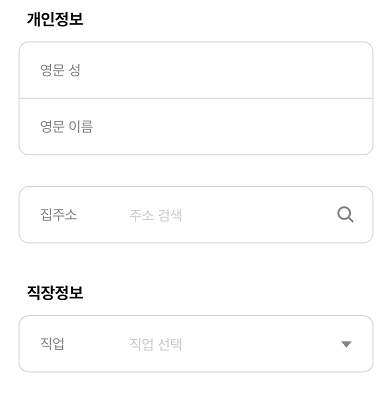Click the 검색 word in address placeholder
The width and height of the screenshot is (382, 394).
(x=170, y=215)
